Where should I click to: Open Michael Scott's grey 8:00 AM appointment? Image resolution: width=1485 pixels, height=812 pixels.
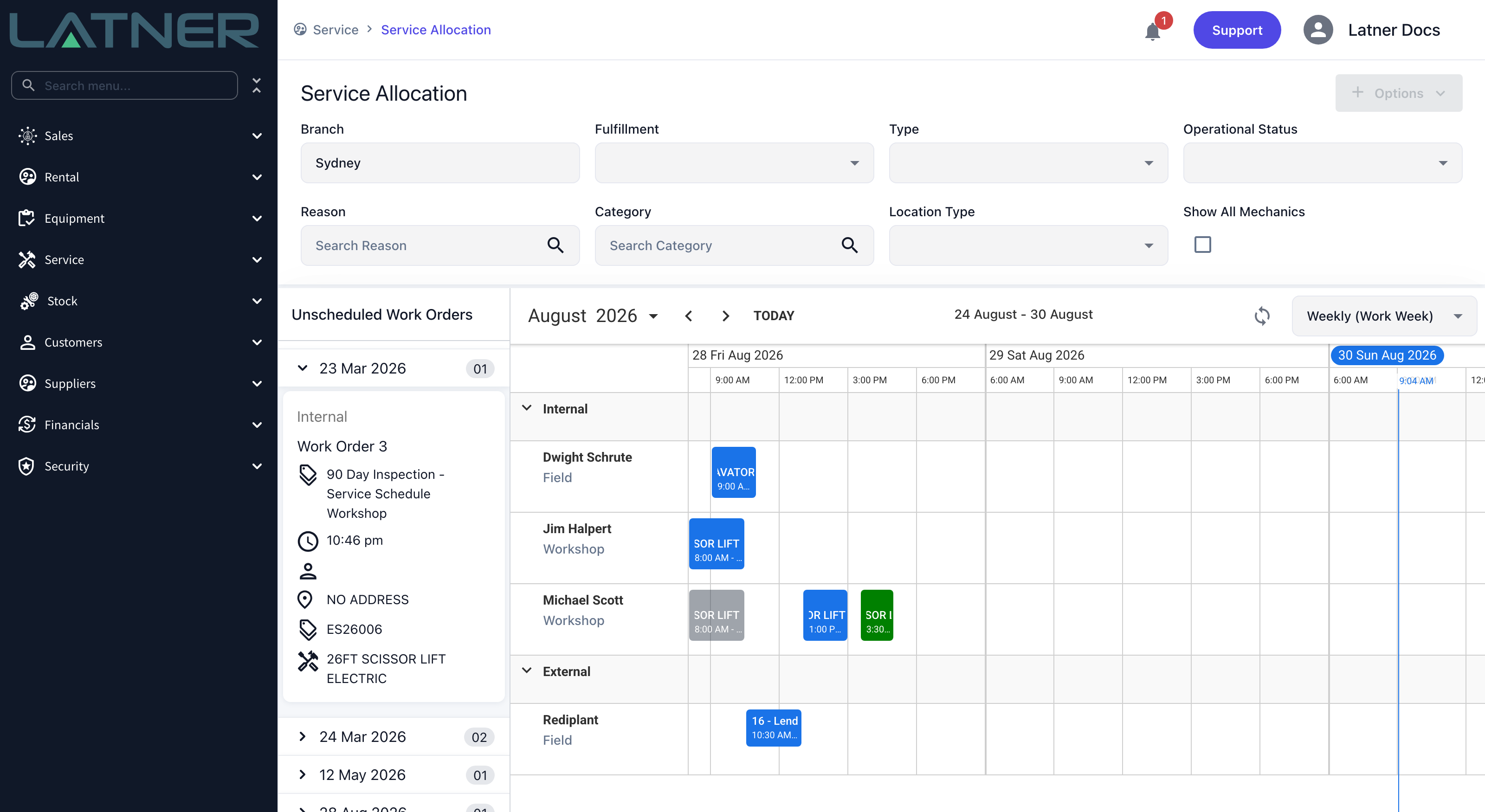pyautogui.click(x=716, y=615)
